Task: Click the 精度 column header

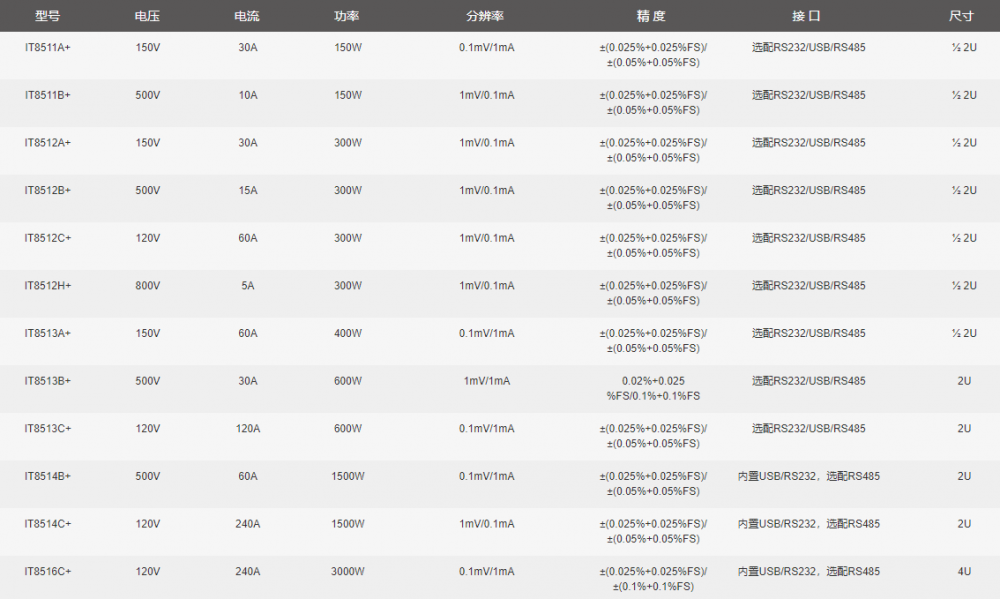Action: 651,16
